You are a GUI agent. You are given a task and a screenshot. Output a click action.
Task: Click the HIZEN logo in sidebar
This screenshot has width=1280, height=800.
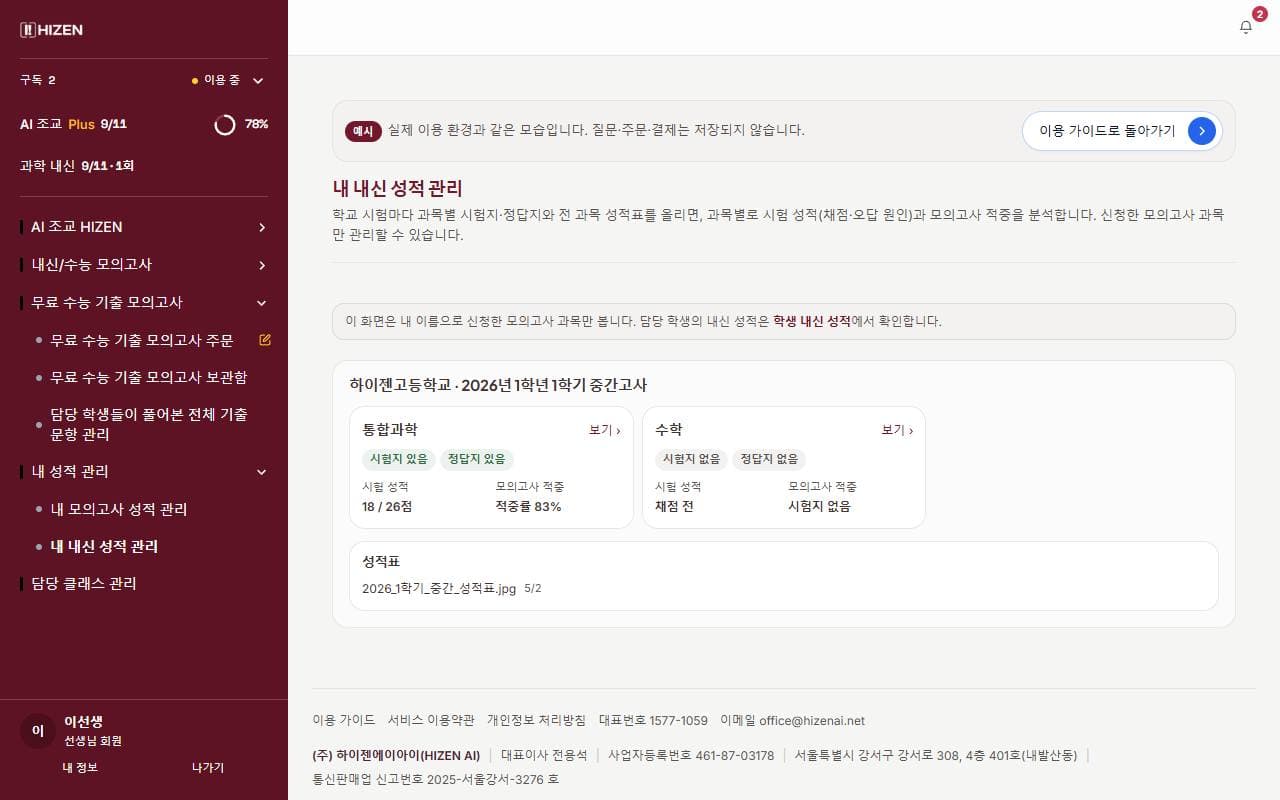click(x=52, y=30)
